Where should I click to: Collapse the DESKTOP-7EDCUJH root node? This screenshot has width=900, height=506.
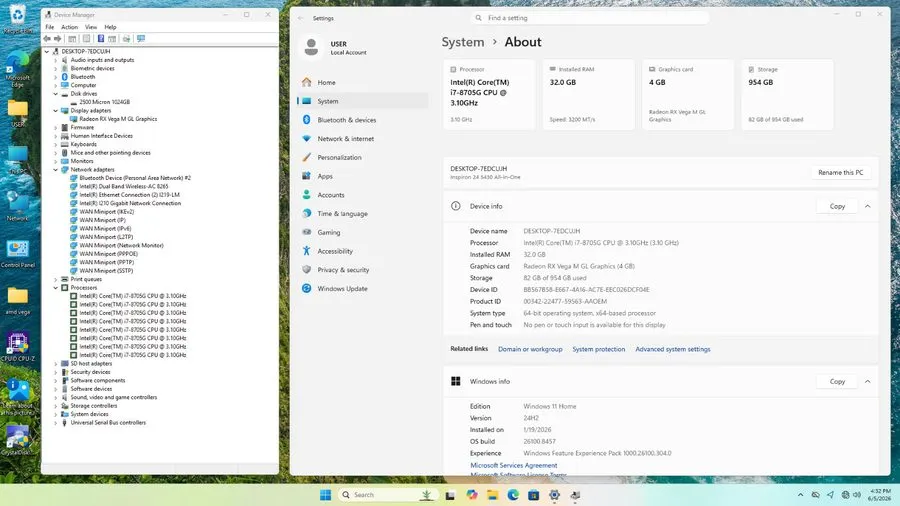coord(47,51)
